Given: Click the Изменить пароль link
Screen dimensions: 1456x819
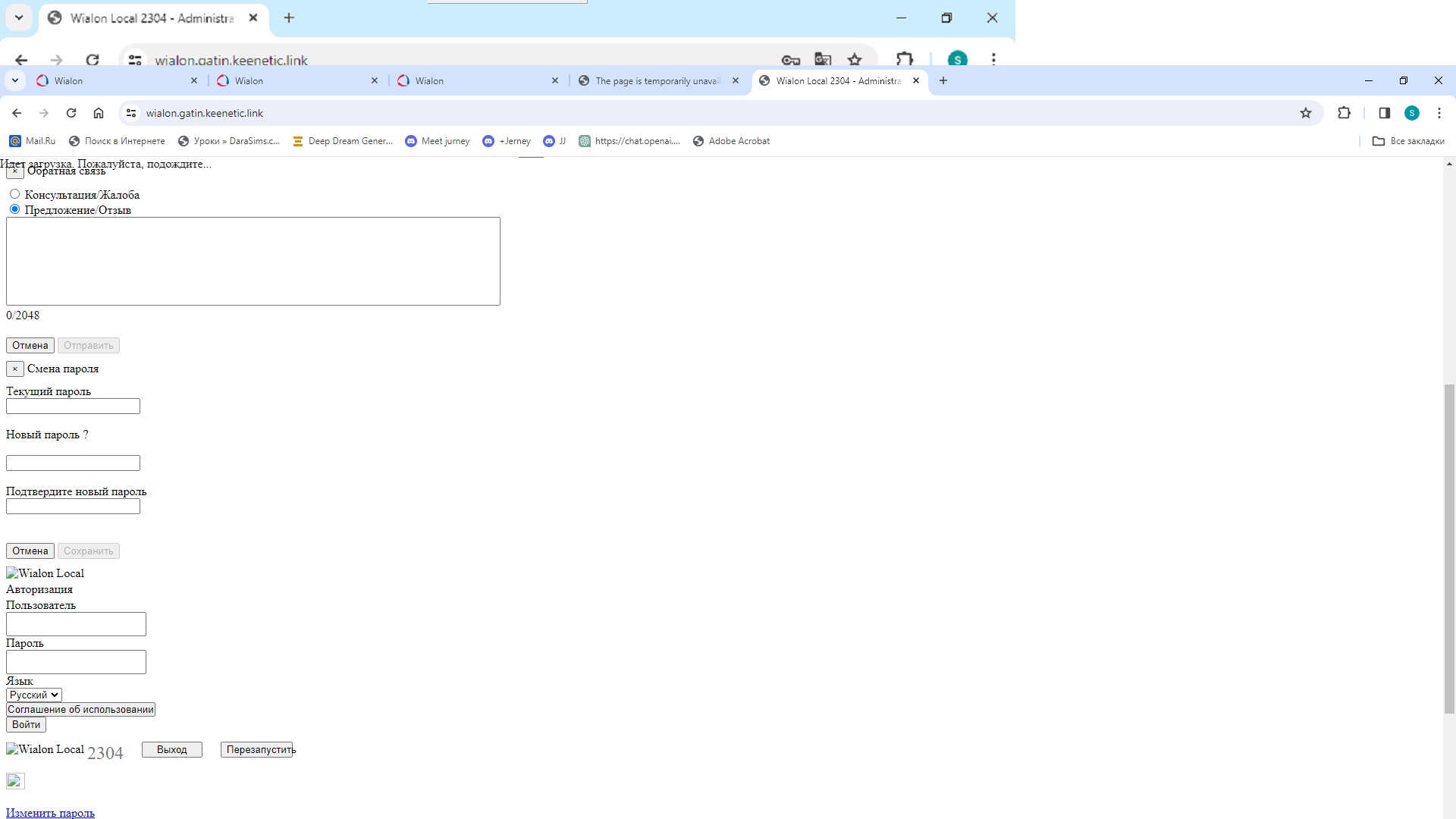Looking at the screenshot, I should coord(50,813).
